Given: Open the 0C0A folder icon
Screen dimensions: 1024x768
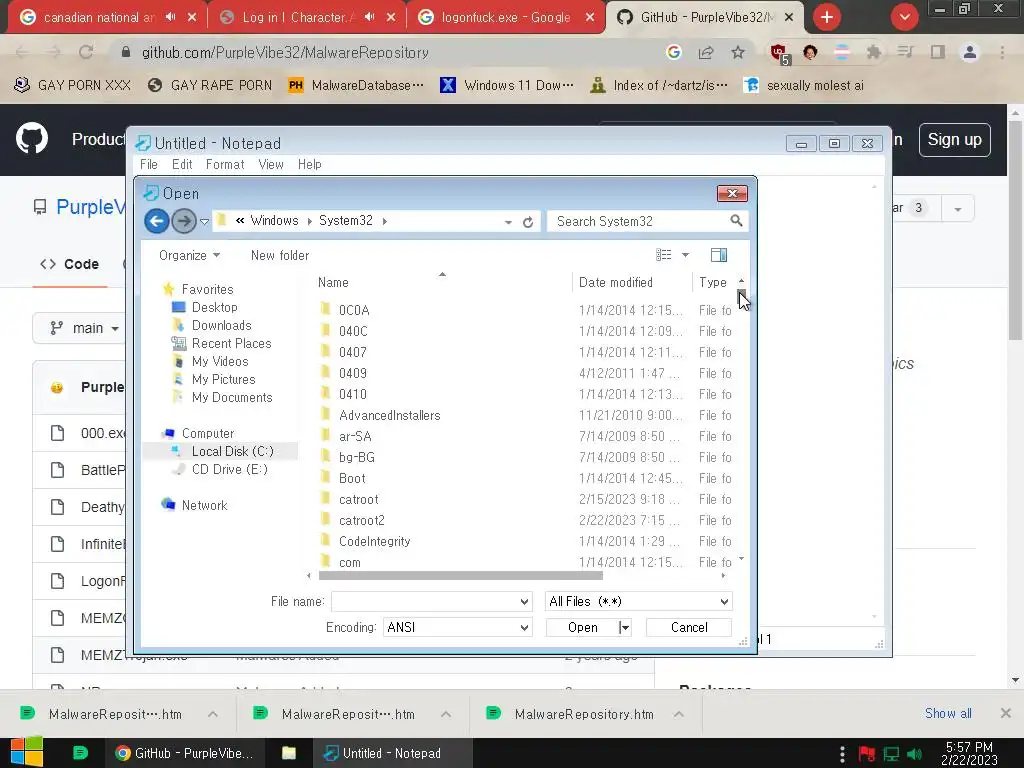Looking at the screenshot, I should click(x=325, y=310).
